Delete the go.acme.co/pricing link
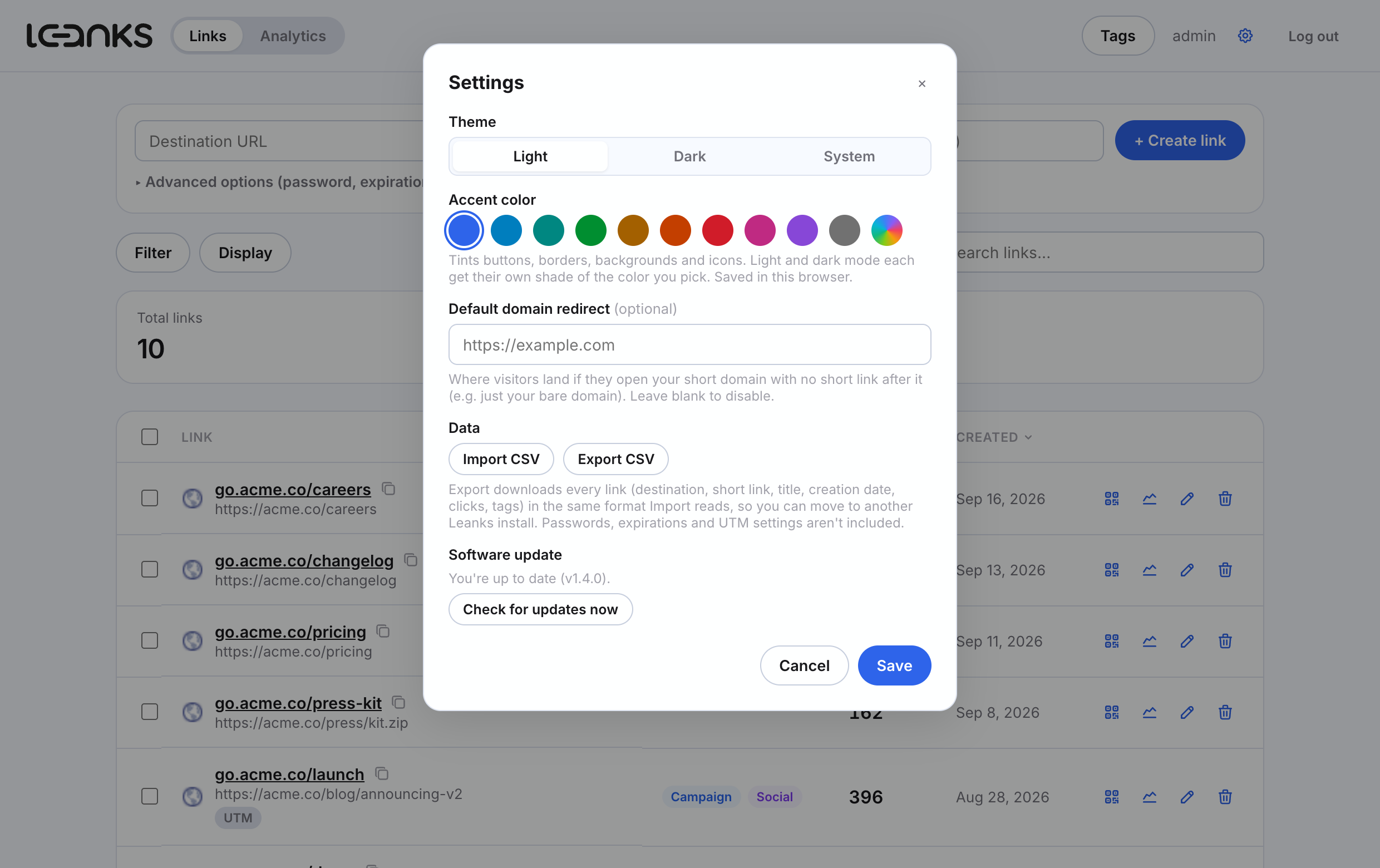The width and height of the screenshot is (1380, 868). pyautogui.click(x=1225, y=640)
